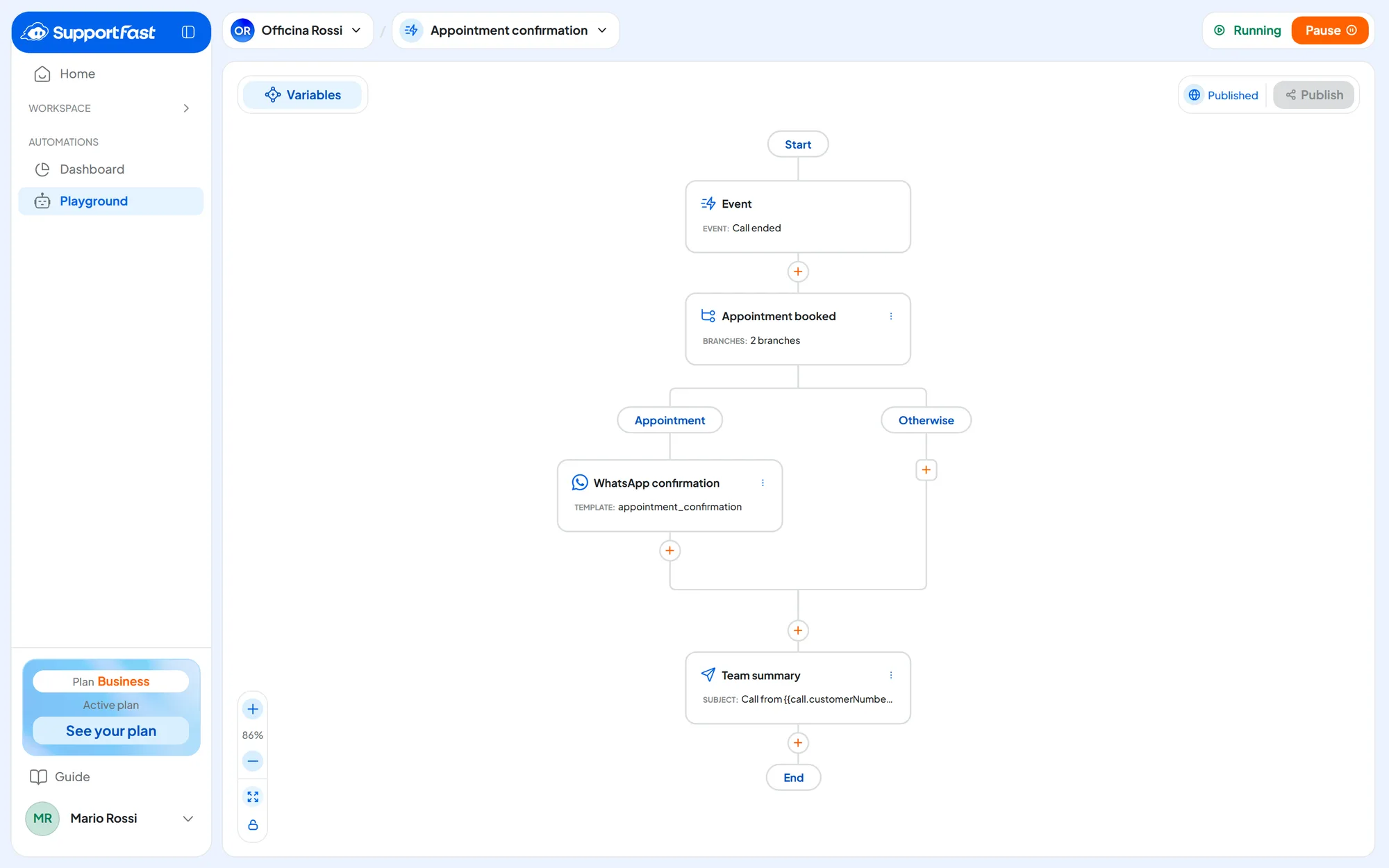Open WhatsApp confirmation node options menu
Image resolution: width=1389 pixels, height=868 pixels.
point(763,483)
